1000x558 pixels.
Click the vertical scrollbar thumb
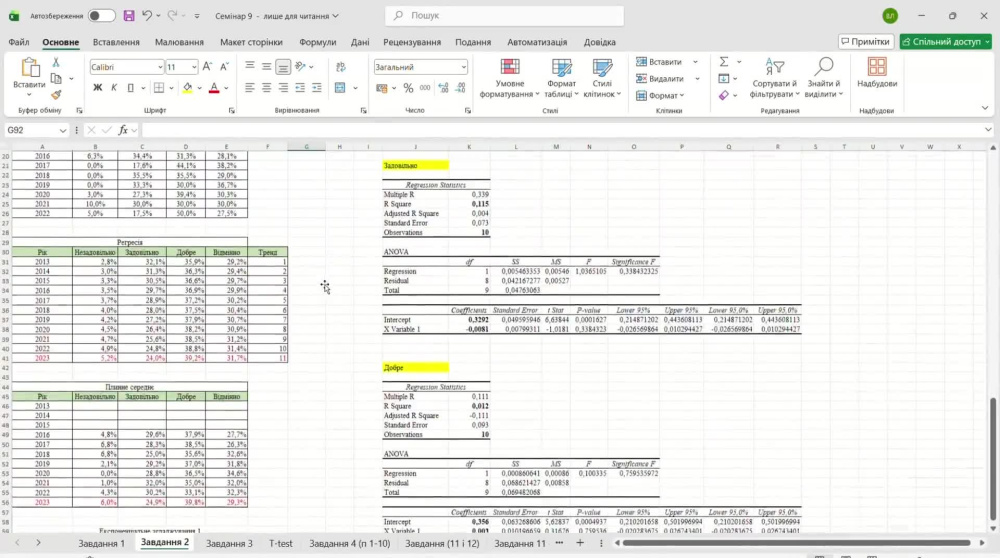[x=992, y=459]
